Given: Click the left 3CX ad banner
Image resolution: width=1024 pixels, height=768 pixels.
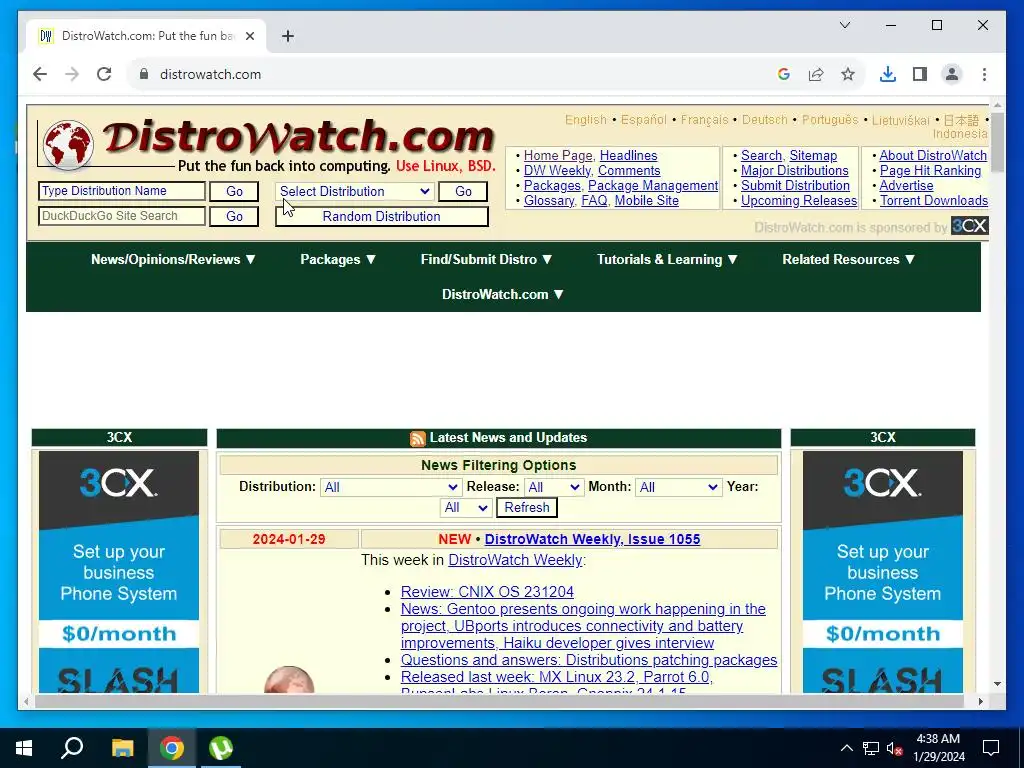Looking at the screenshot, I should pyautogui.click(x=119, y=571).
